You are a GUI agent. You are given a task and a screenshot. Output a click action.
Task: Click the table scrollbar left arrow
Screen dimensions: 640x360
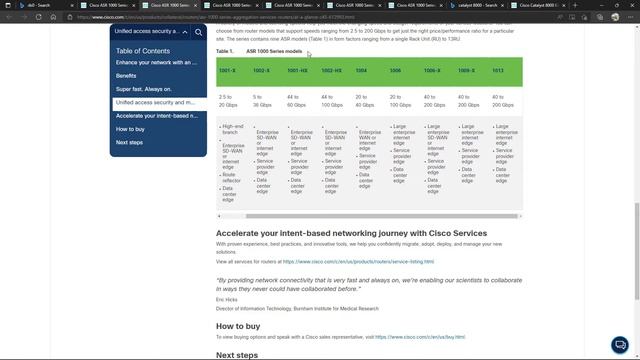219,216
